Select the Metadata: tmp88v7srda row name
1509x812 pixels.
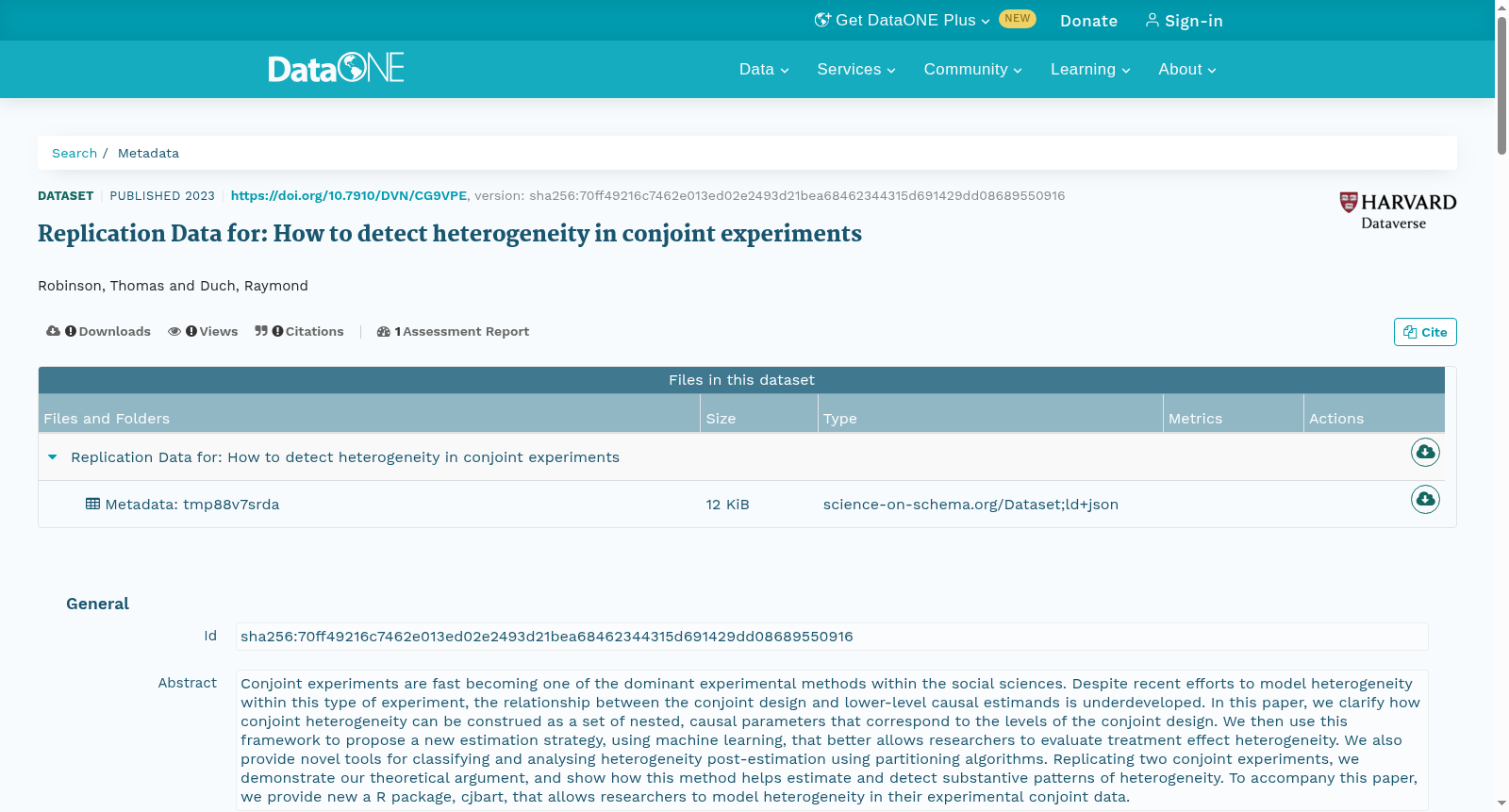pyautogui.click(x=192, y=505)
